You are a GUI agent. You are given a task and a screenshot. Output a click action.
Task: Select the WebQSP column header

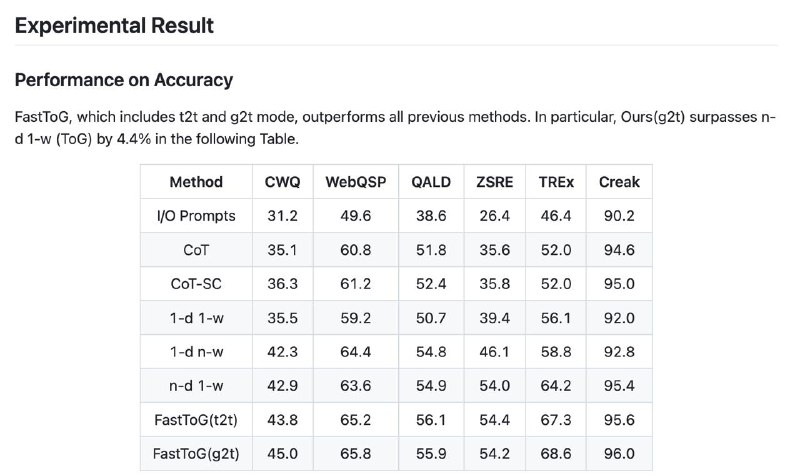tap(356, 182)
